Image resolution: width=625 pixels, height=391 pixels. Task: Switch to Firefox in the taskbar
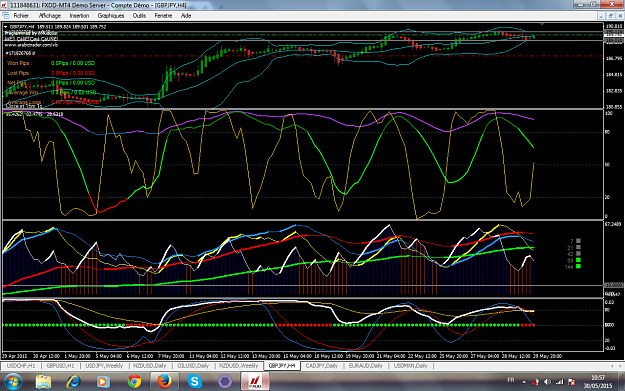pyautogui.click(x=164, y=381)
